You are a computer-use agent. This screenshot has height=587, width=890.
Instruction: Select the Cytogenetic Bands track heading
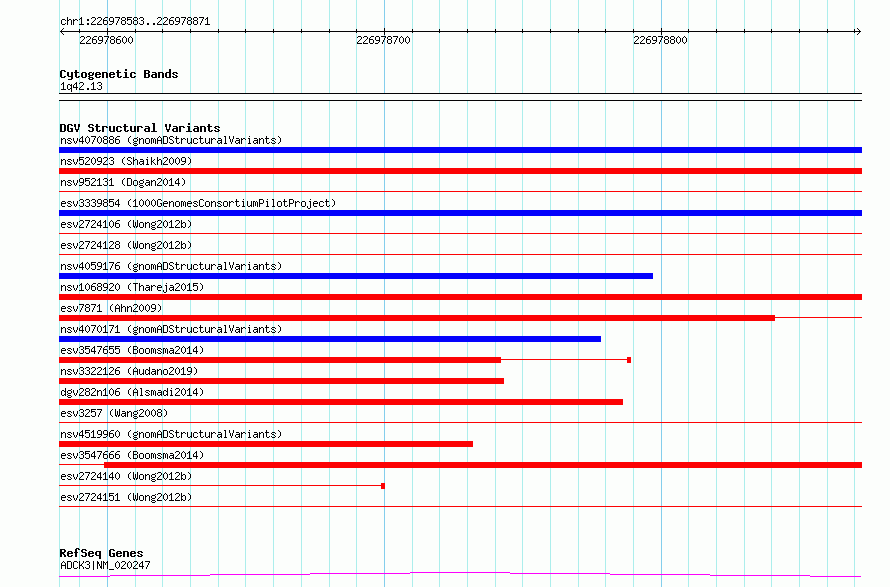pos(119,74)
